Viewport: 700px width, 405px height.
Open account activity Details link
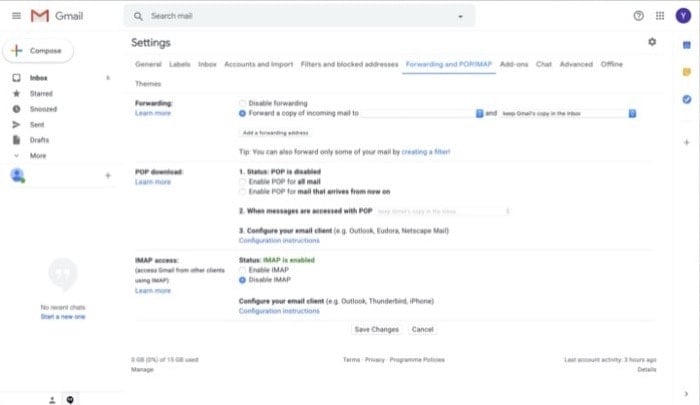click(647, 370)
